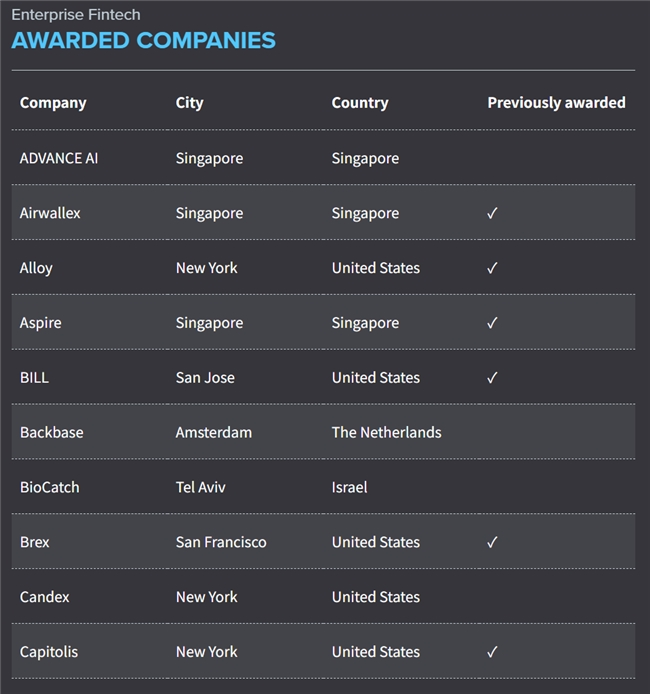The height and width of the screenshot is (694, 650).
Task: Click the Enterprise Fintech category label
Action: pos(76,15)
